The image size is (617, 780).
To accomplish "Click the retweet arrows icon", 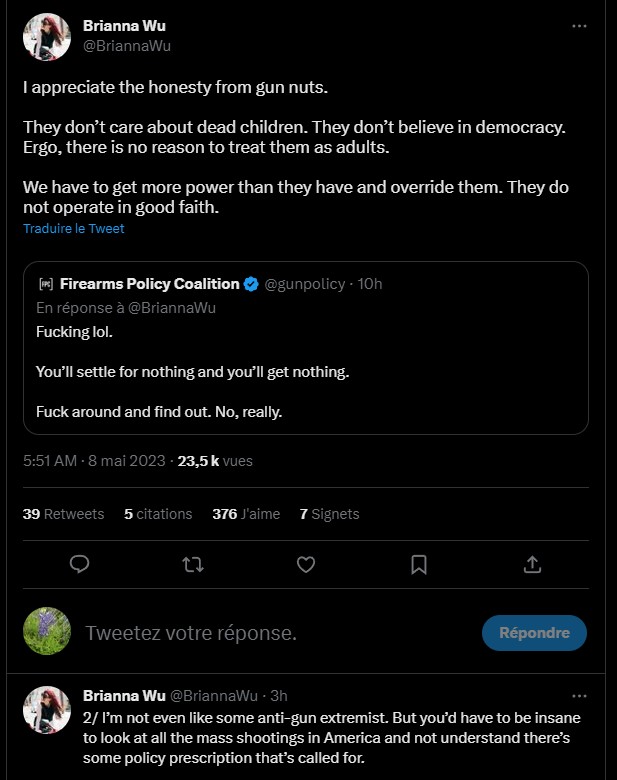I will pos(193,565).
